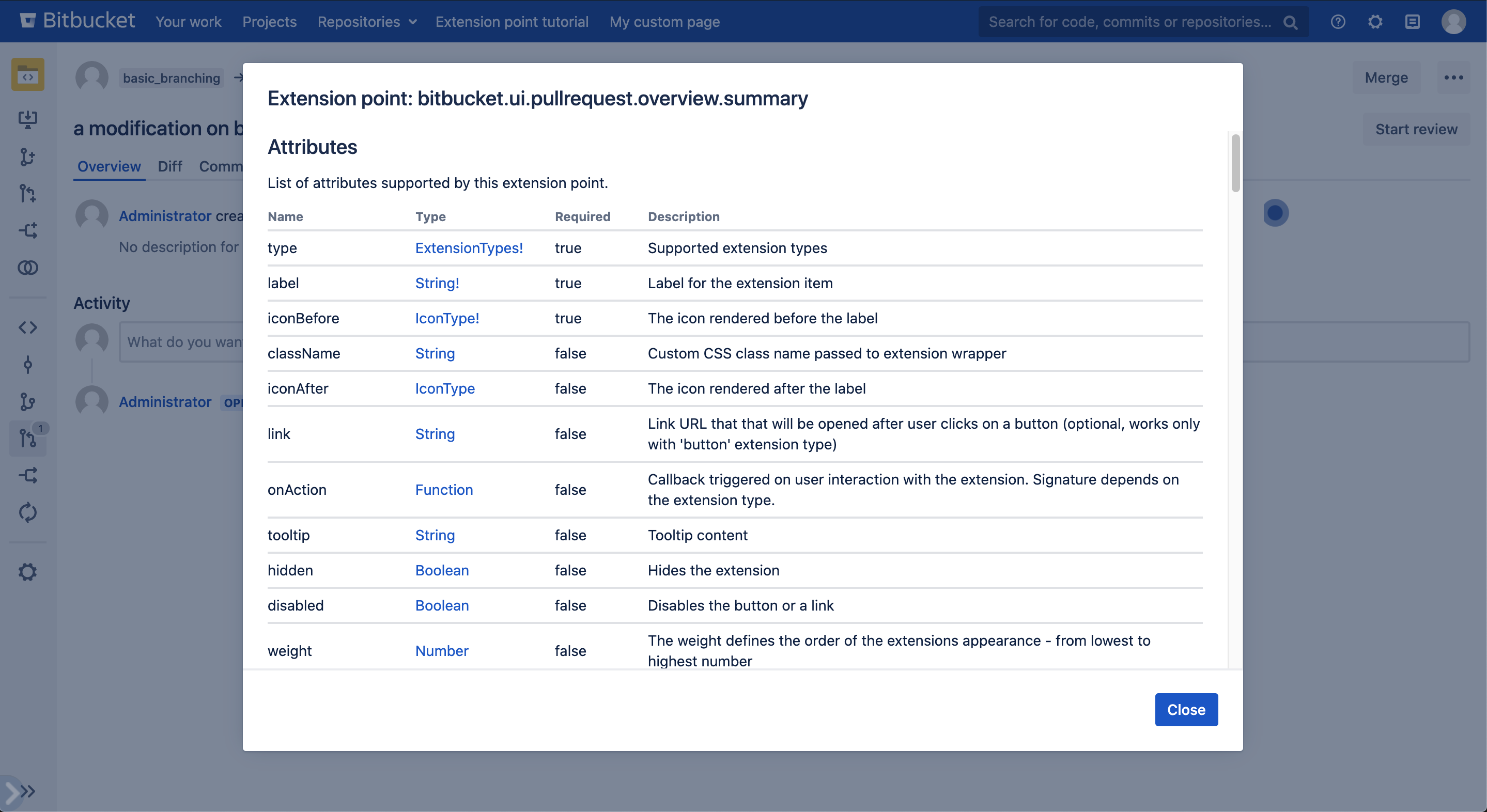Open Repository settings gear in sidebar

coord(28,572)
